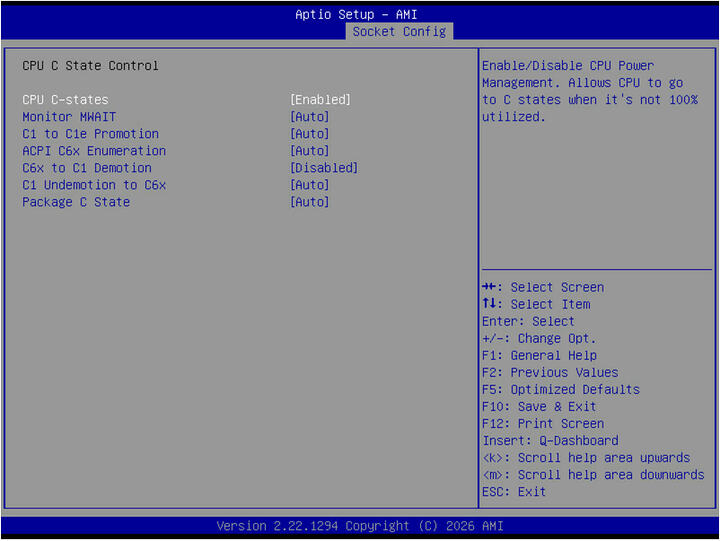
Task: Click the Select Item arrows hint
Action: click(x=536, y=304)
